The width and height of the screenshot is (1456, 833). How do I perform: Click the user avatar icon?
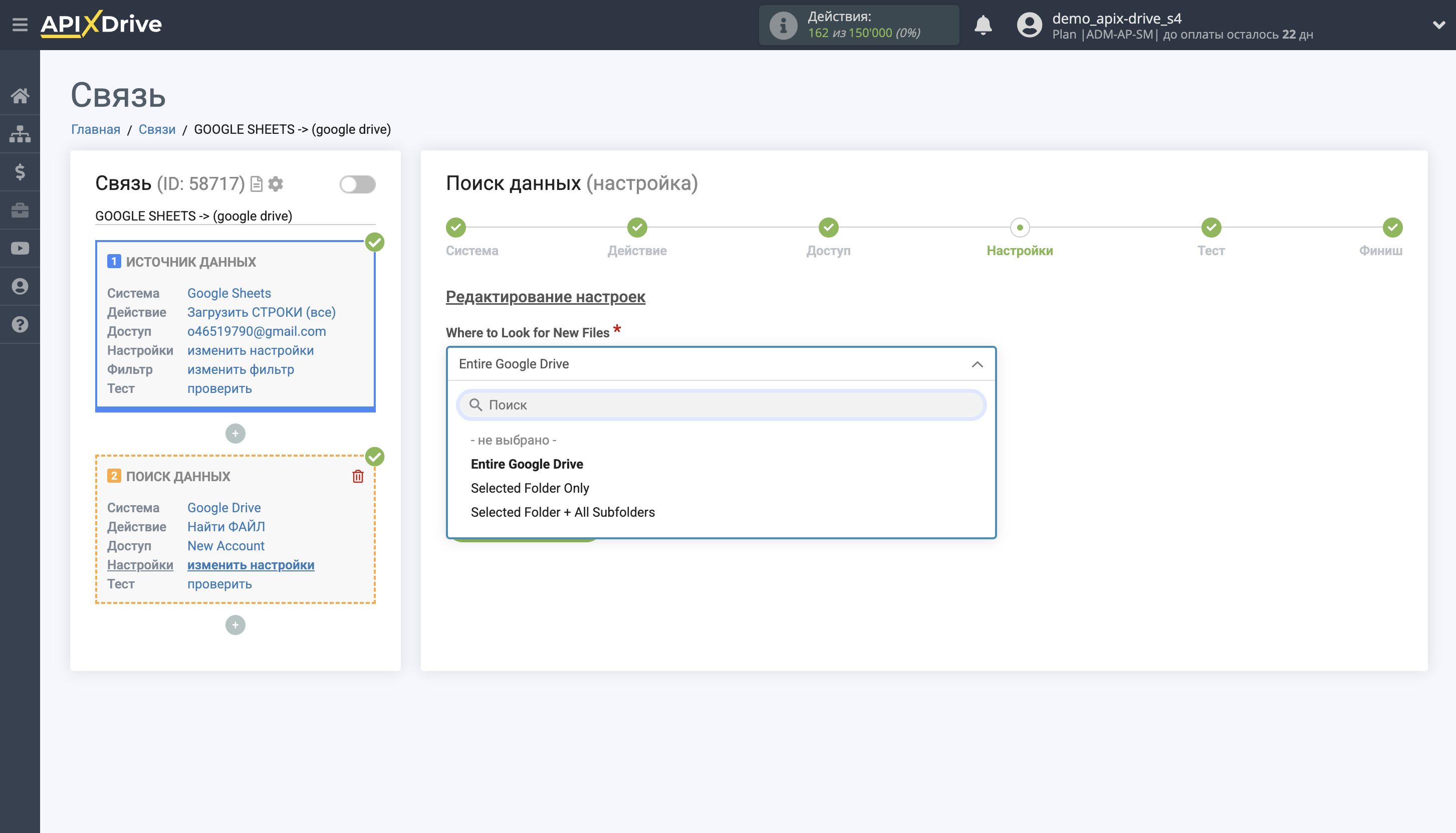coord(1030,25)
